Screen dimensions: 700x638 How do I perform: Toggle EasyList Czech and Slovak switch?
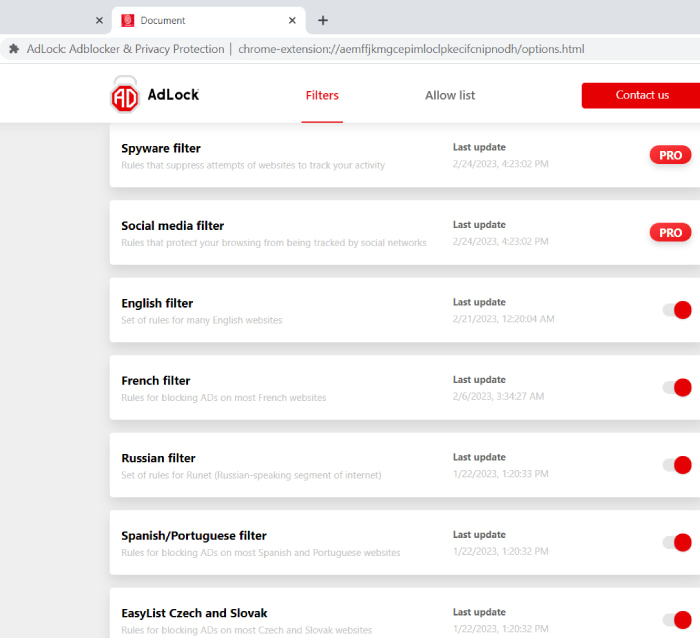click(677, 620)
